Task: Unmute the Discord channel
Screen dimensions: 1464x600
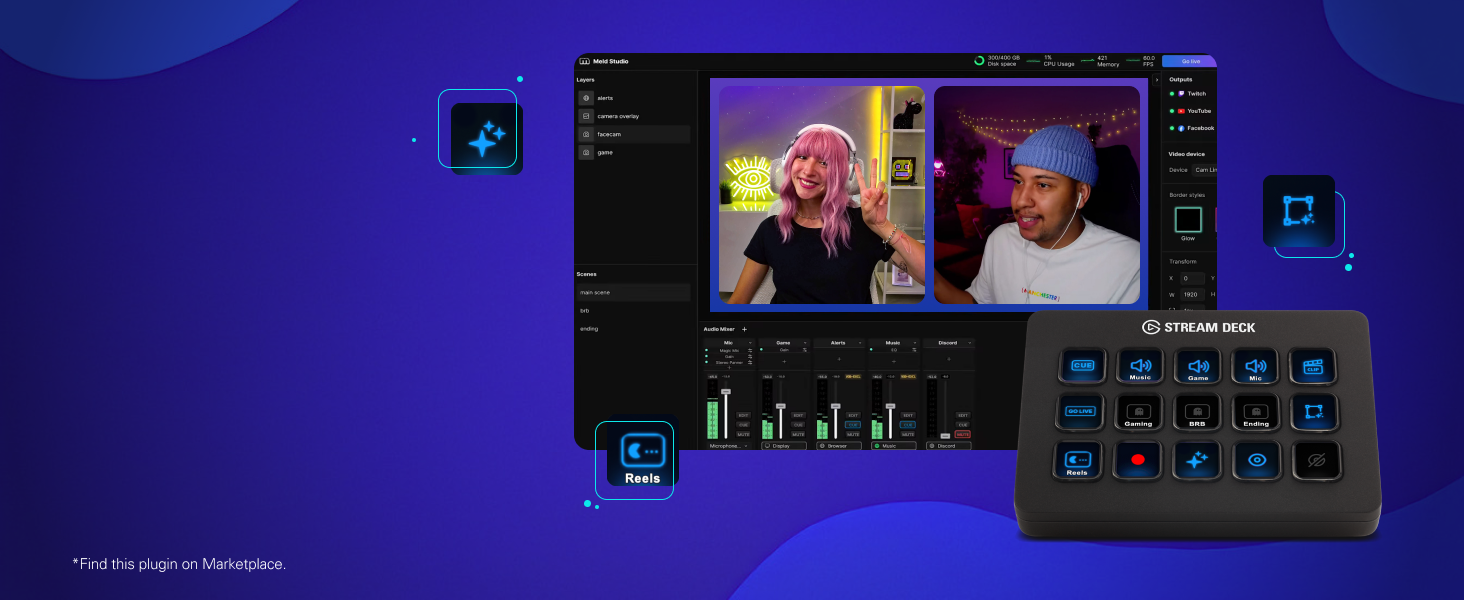Action: [962, 434]
